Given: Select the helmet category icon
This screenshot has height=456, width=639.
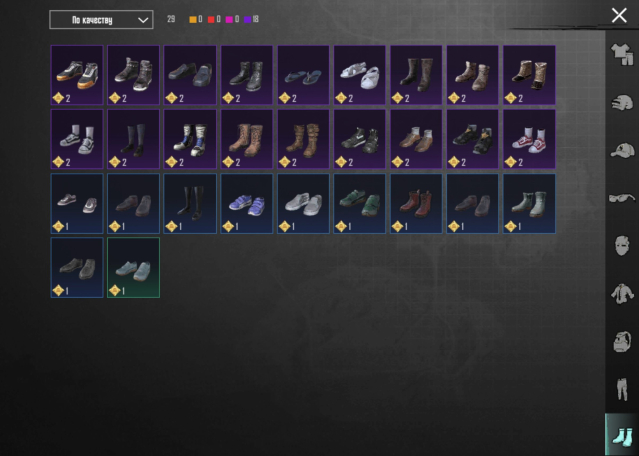Looking at the screenshot, I should (622, 102).
